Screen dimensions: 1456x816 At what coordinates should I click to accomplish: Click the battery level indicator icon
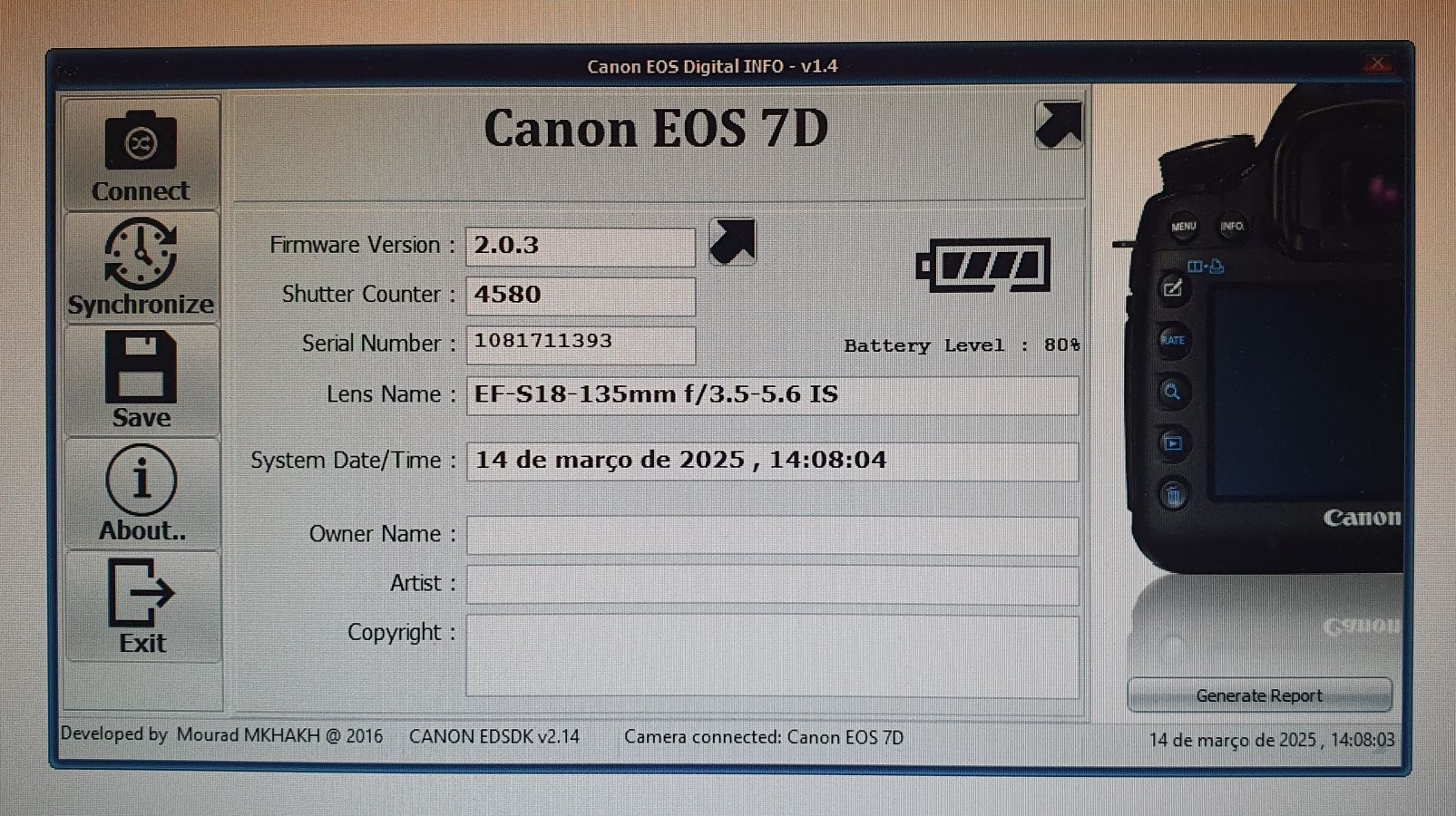tap(983, 266)
